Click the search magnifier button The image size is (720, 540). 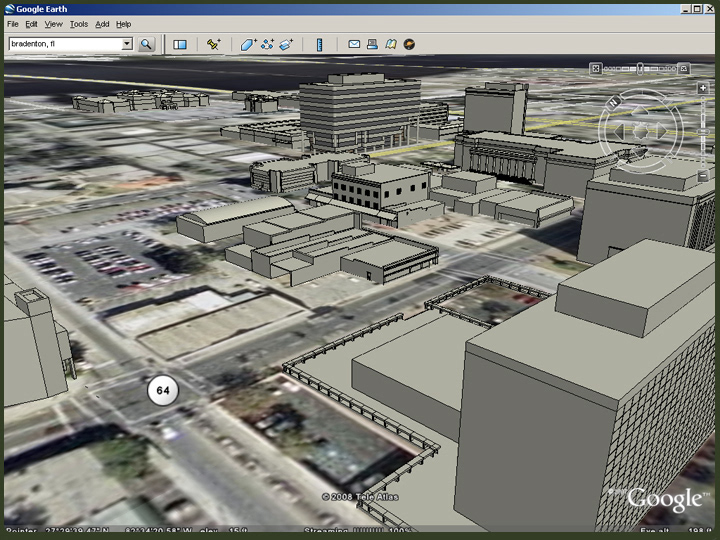(x=146, y=44)
